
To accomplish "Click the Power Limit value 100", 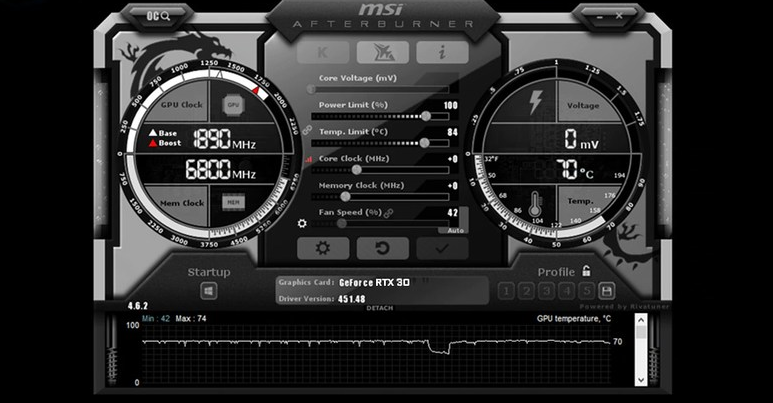I will coord(451,105).
